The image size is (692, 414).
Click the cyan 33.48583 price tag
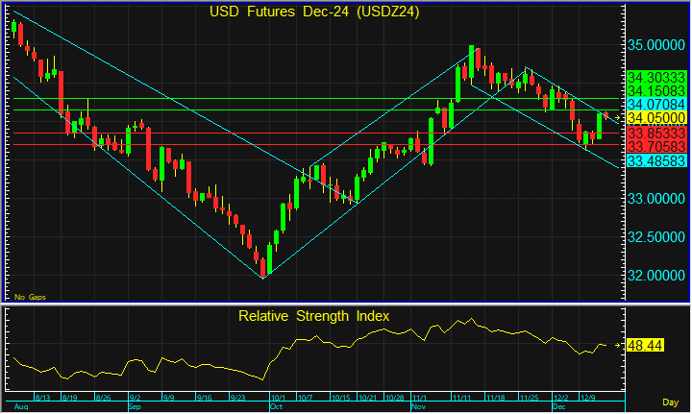pos(656,160)
